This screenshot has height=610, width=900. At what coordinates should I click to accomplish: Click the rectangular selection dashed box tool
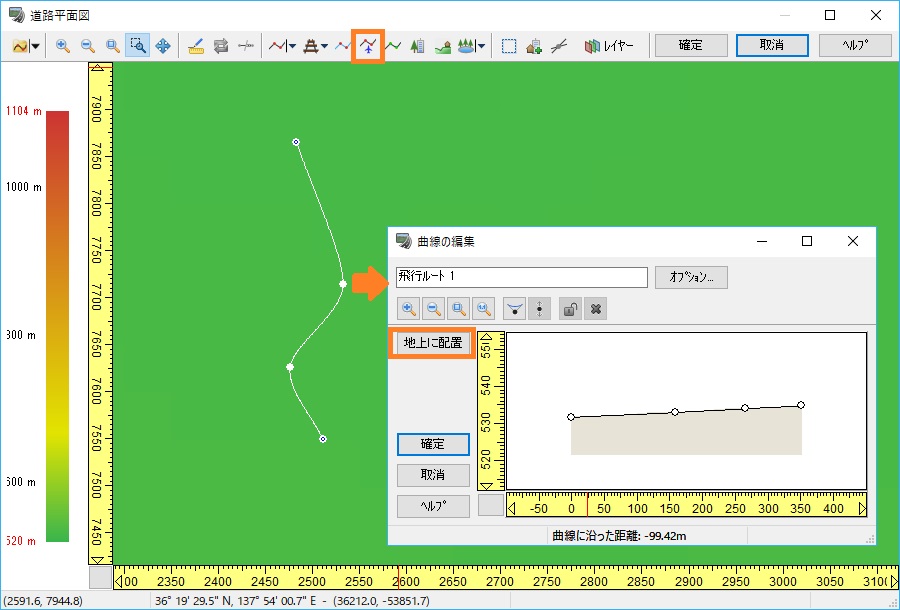[509, 46]
